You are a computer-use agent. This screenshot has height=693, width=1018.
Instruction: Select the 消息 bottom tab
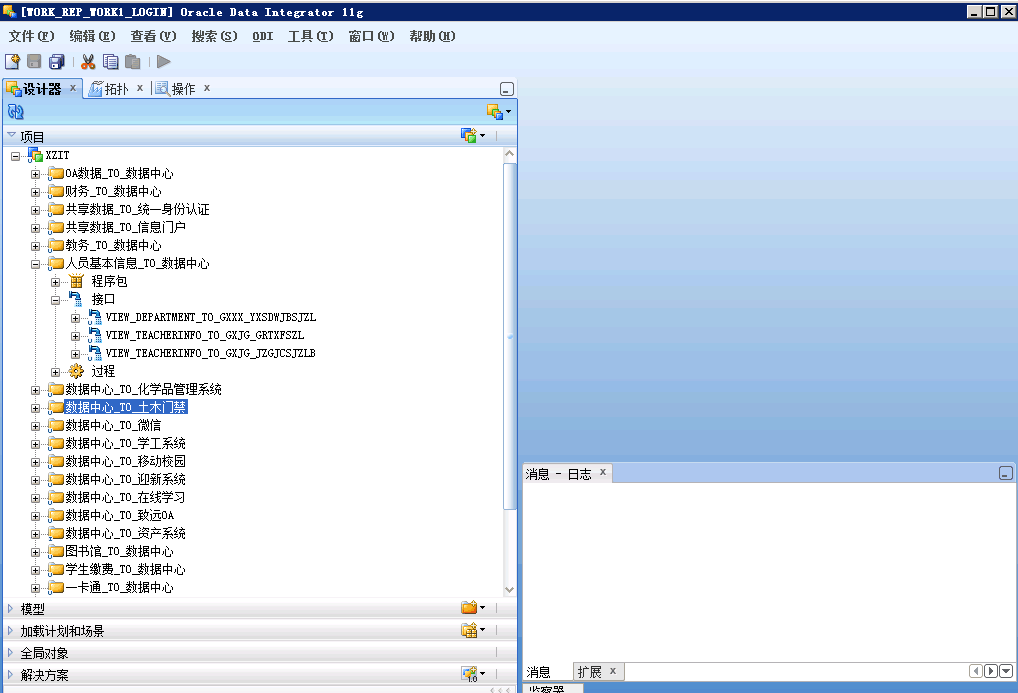pos(538,672)
